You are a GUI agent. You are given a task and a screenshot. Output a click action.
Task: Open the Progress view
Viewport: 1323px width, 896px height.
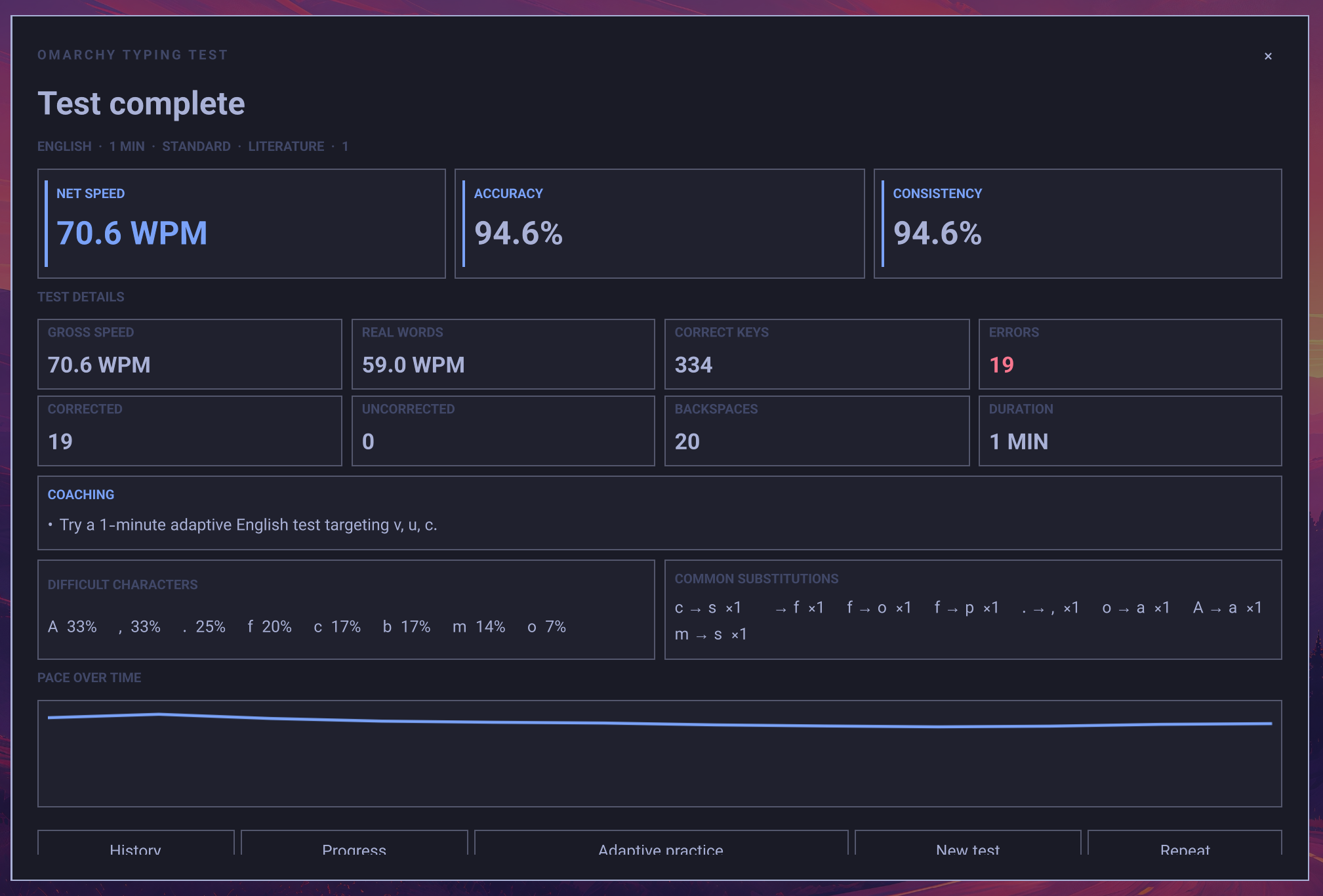coord(354,842)
